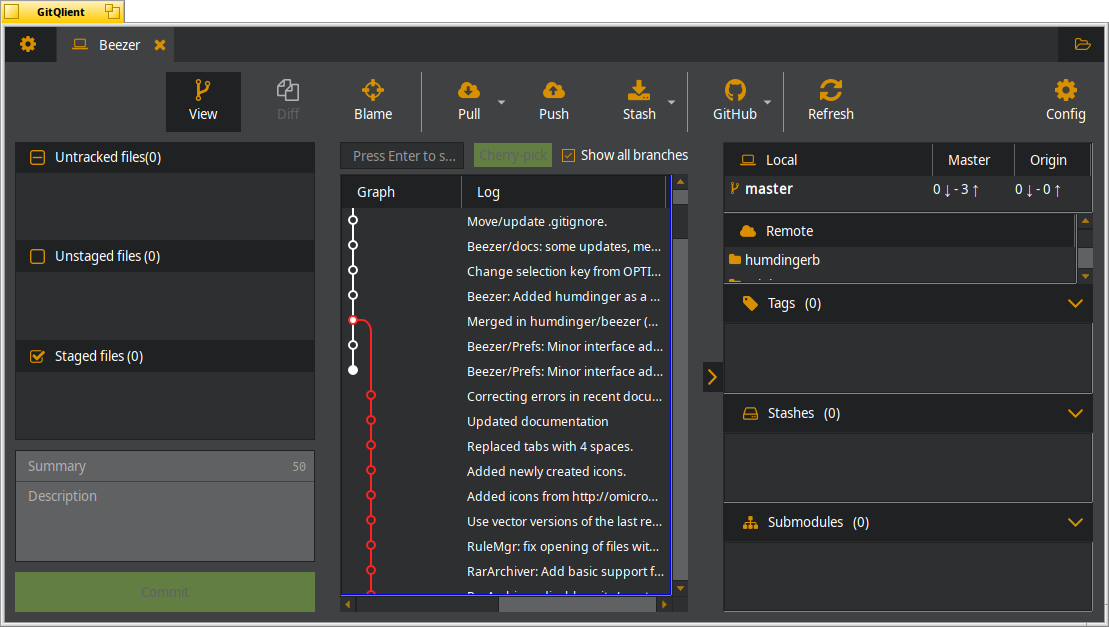Click the Local branches header
This screenshot has height=627, width=1109.
pos(828,160)
